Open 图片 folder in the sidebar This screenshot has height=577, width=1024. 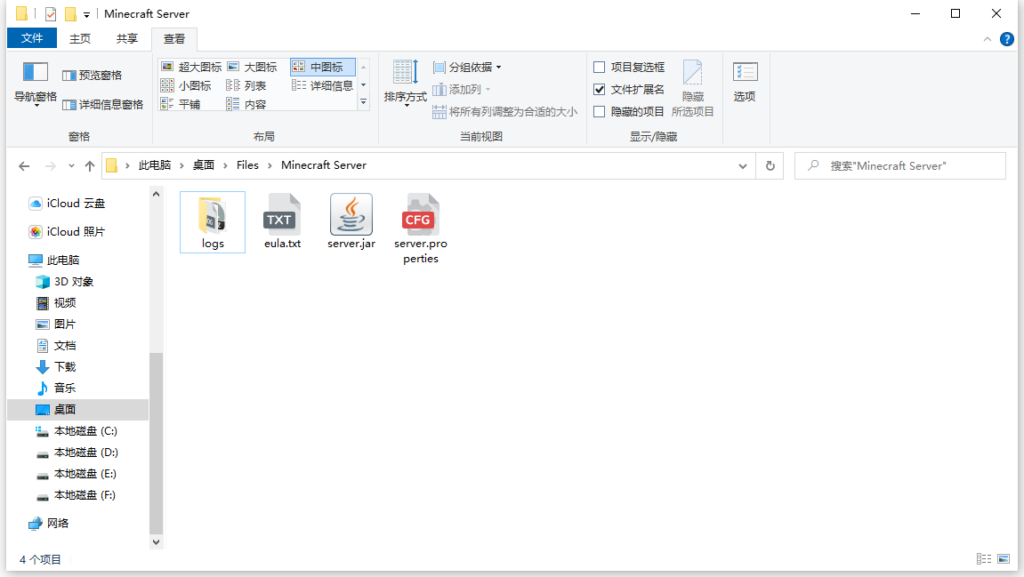(x=56, y=324)
